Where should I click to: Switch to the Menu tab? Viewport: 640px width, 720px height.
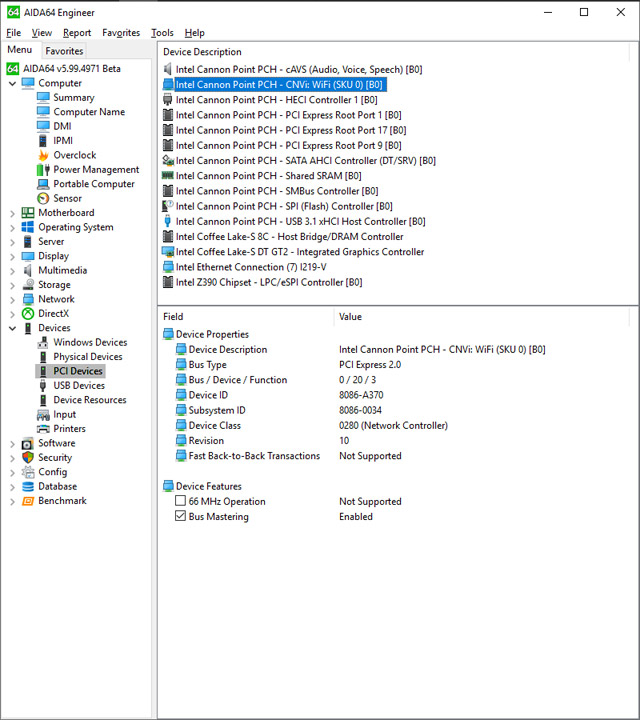click(x=20, y=50)
